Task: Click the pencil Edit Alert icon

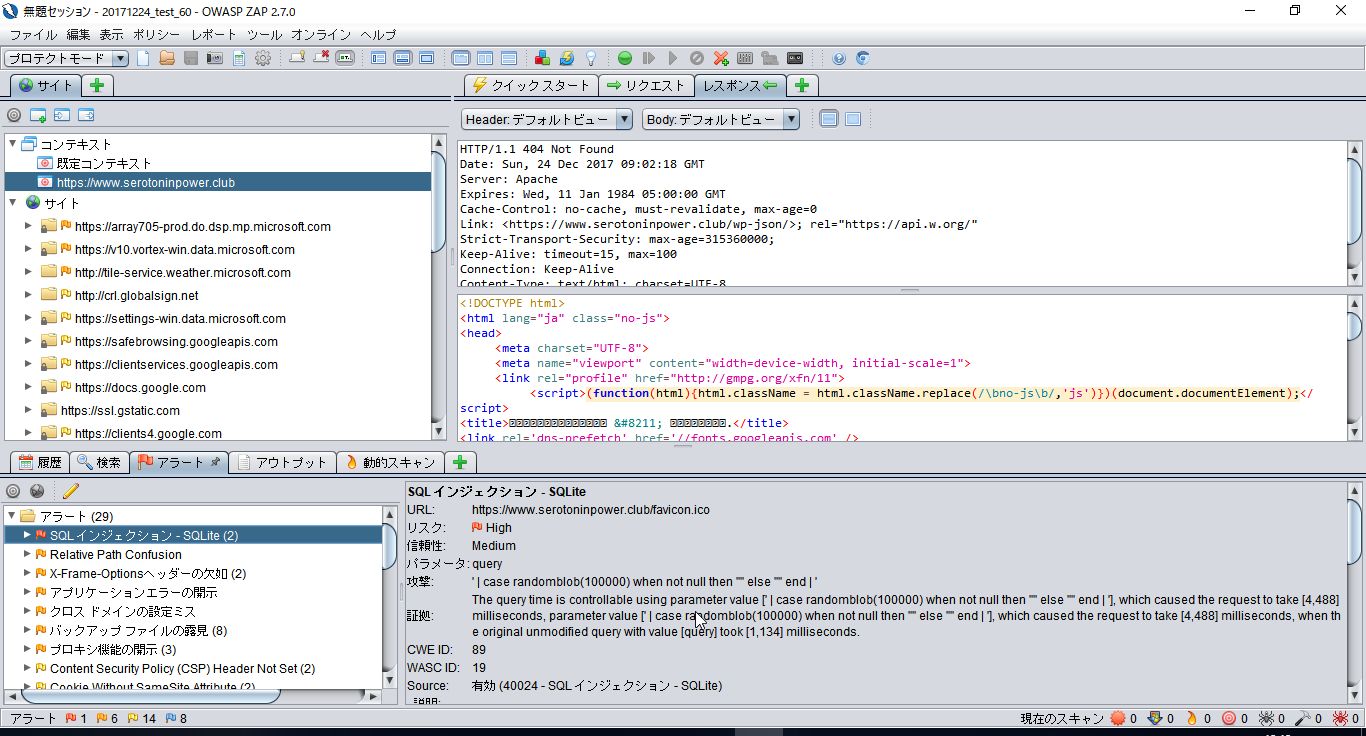Action: tap(70, 491)
